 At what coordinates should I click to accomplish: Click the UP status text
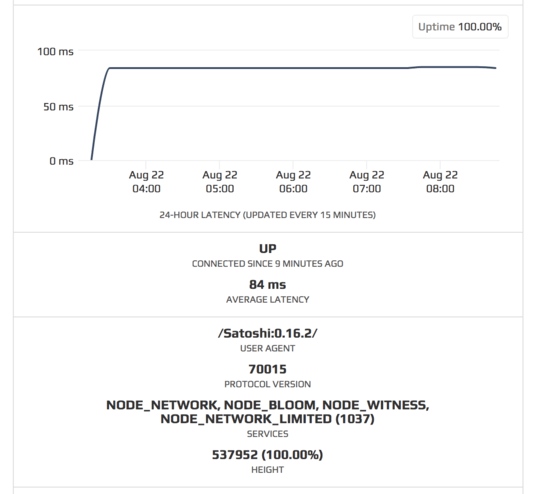(268, 248)
